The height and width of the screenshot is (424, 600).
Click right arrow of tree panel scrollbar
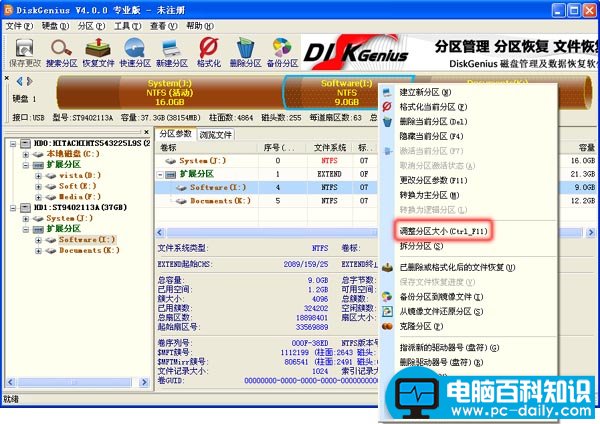pyautogui.click(x=144, y=382)
